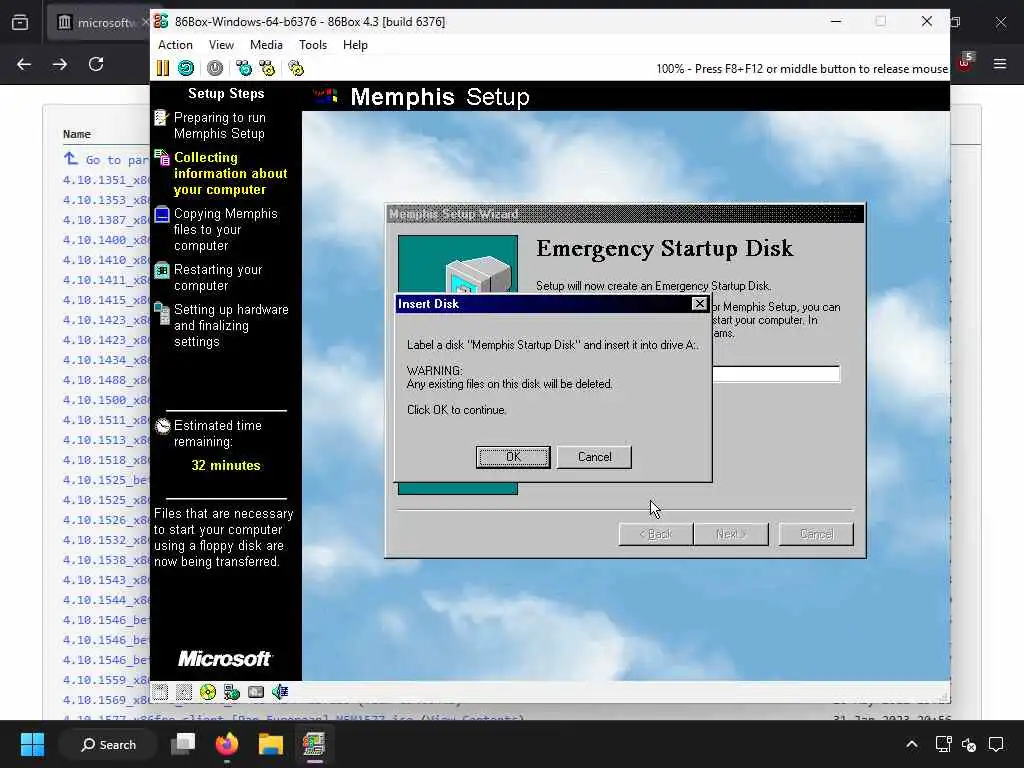Screen dimensions: 1024x768
Task: Click the 'Setting up hardware and finalizing settings' step
Action: pos(231,325)
